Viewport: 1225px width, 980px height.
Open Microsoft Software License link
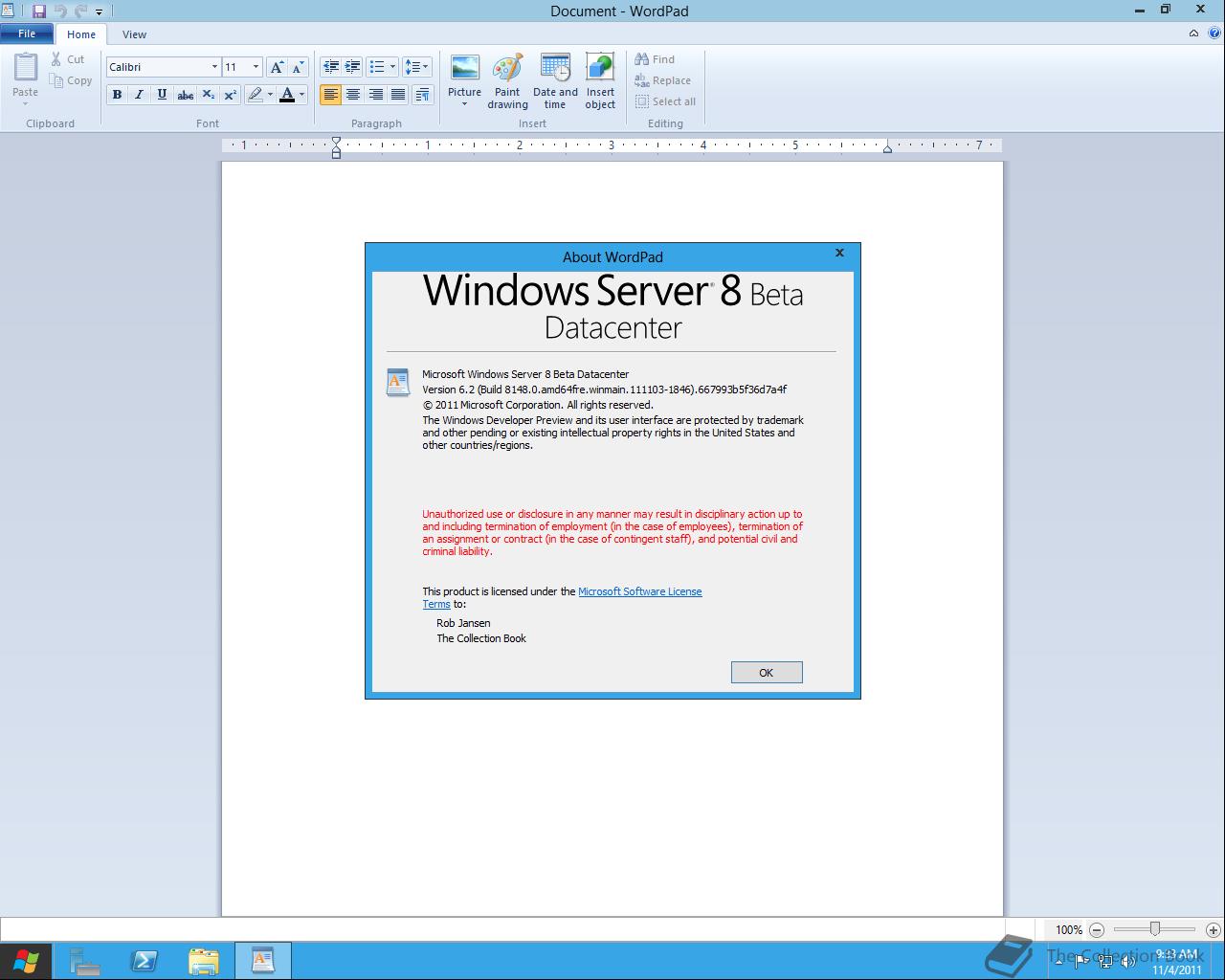(x=639, y=591)
